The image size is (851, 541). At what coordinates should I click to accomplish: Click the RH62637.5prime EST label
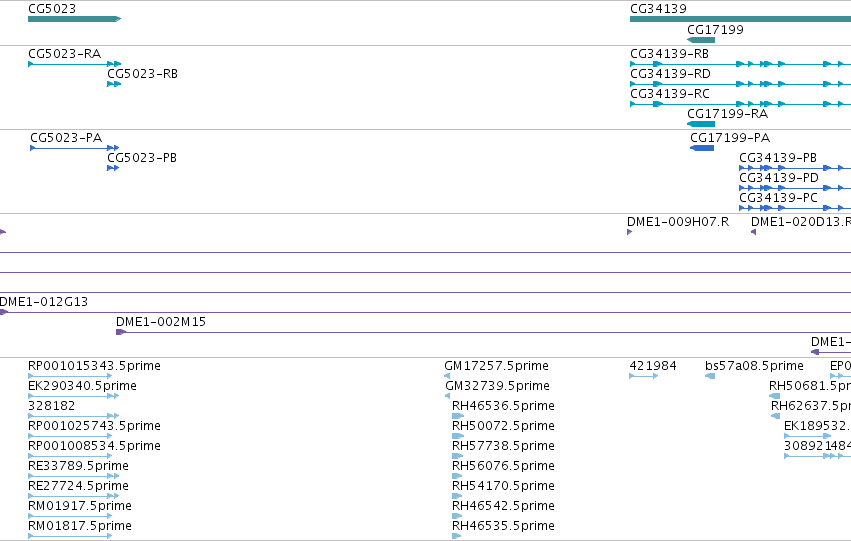pyautogui.click(x=811, y=406)
